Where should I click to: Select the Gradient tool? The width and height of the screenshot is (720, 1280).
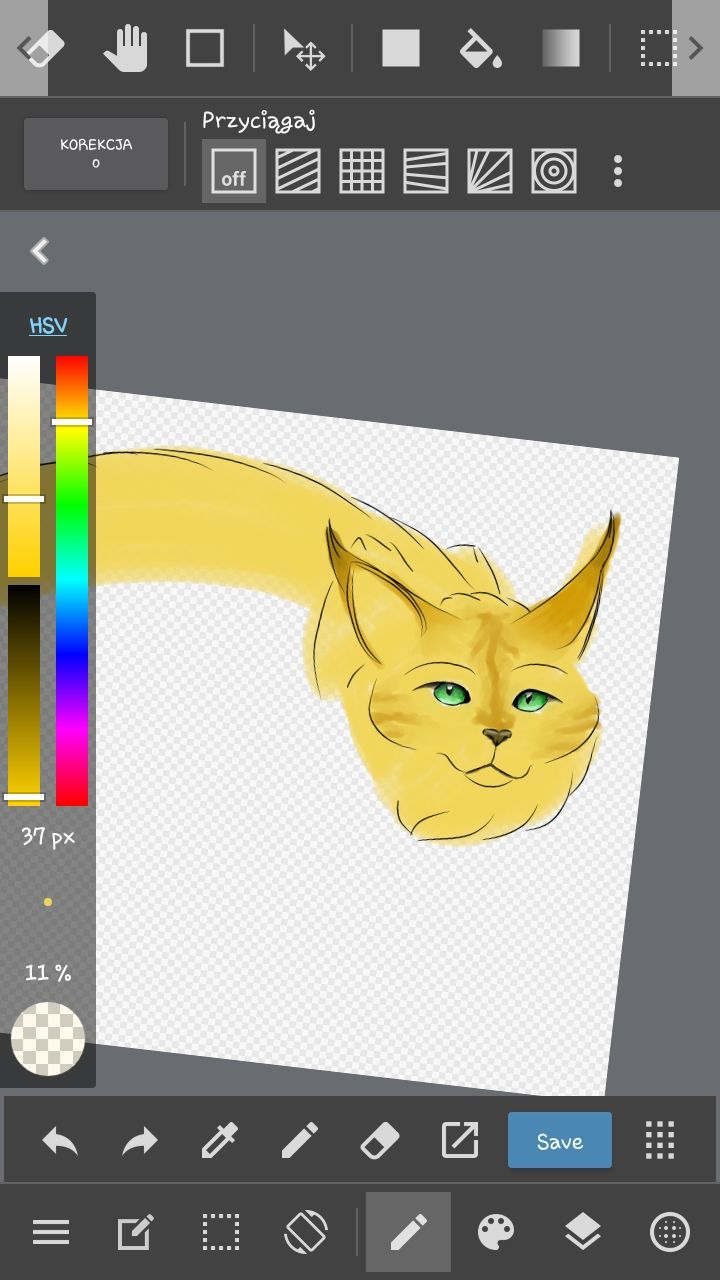(561, 48)
